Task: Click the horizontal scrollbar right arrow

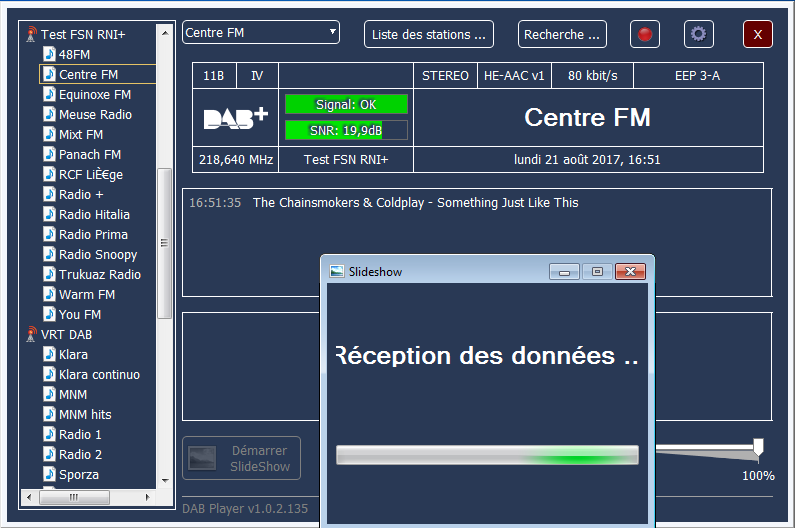Action: [148, 498]
